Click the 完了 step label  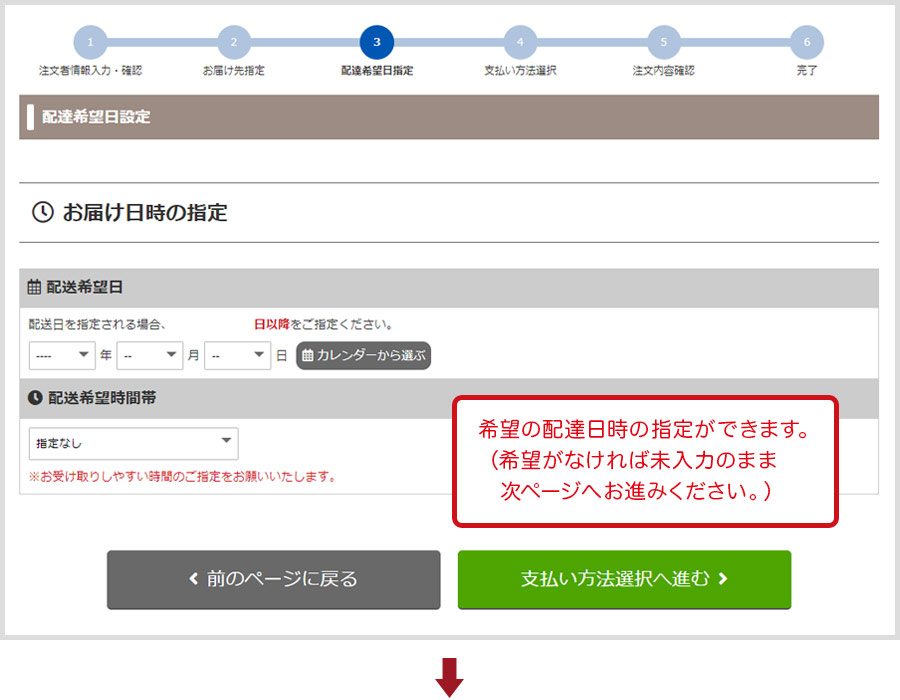point(806,71)
